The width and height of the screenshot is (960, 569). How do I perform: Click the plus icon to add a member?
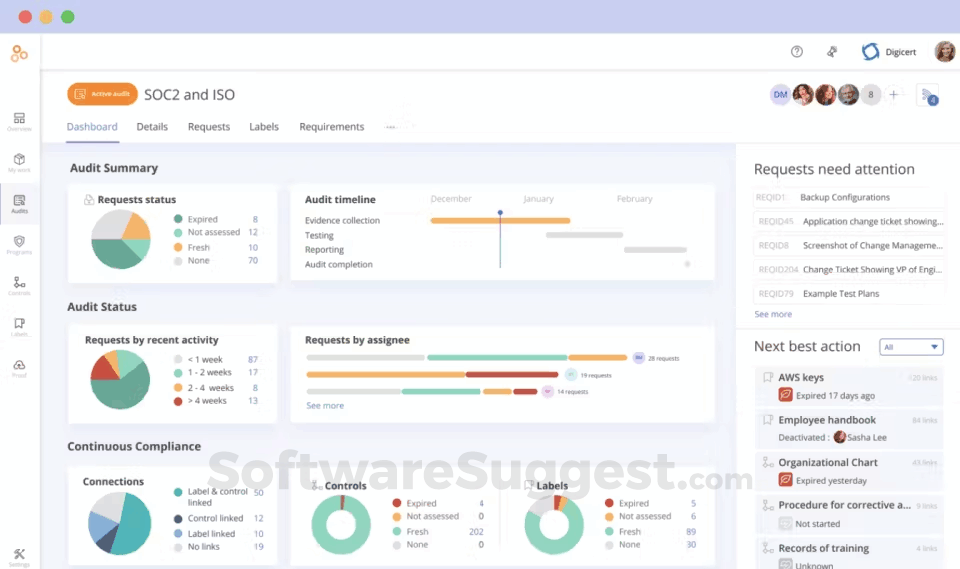pyautogui.click(x=894, y=95)
